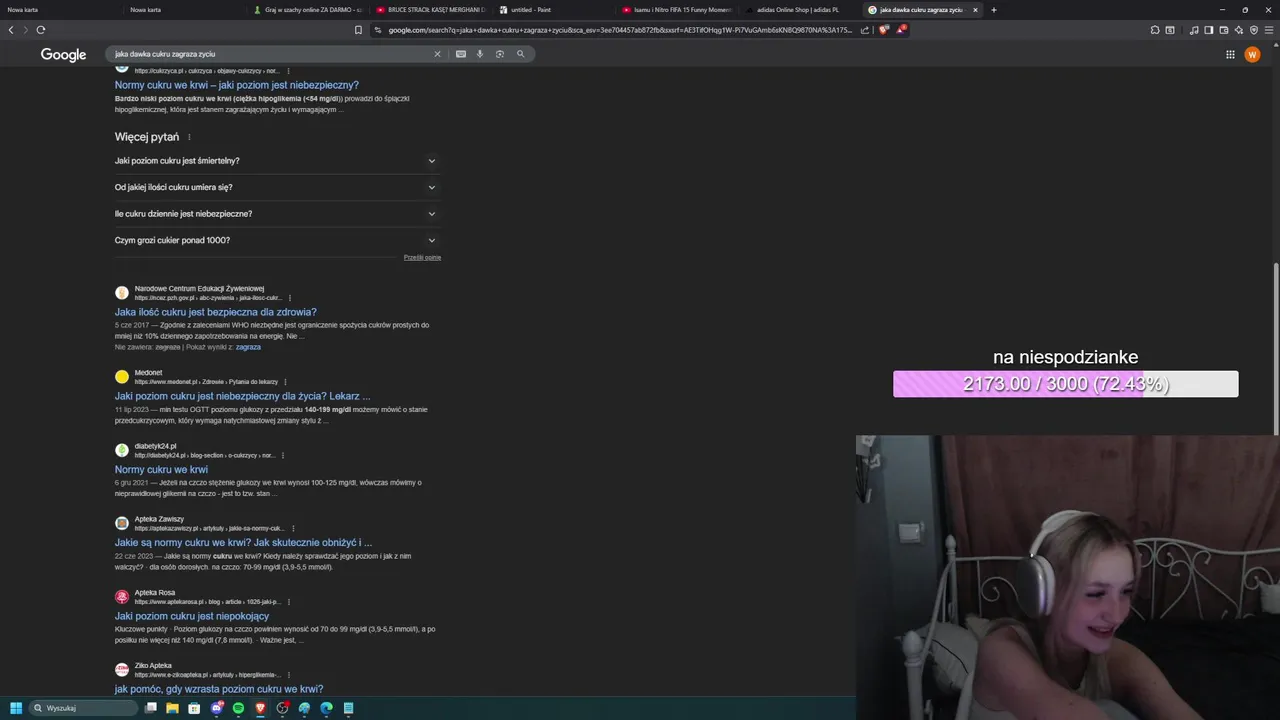Open the Brave Wallet icon

pyautogui.click(x=1224, y=30)
